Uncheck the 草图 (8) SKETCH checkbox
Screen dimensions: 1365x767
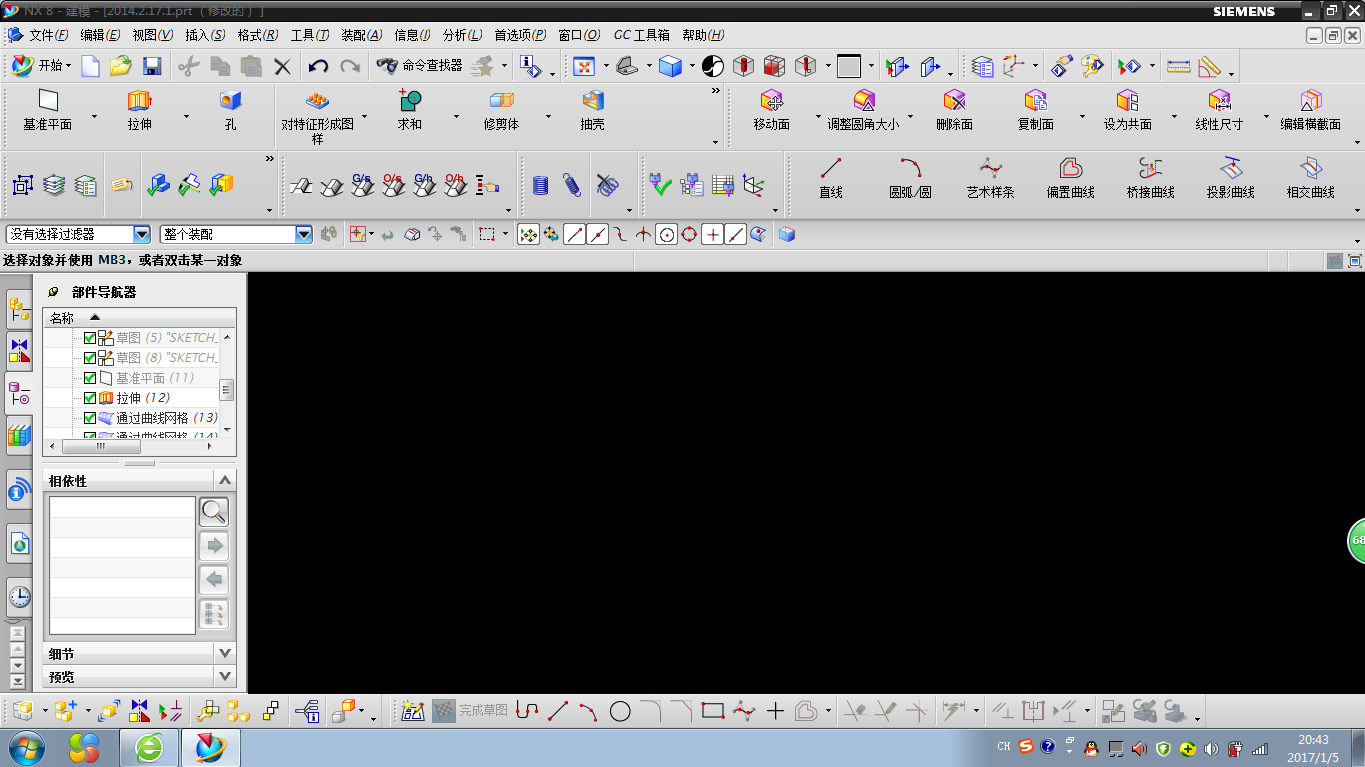pyautogui.click(x=90, y=358)
